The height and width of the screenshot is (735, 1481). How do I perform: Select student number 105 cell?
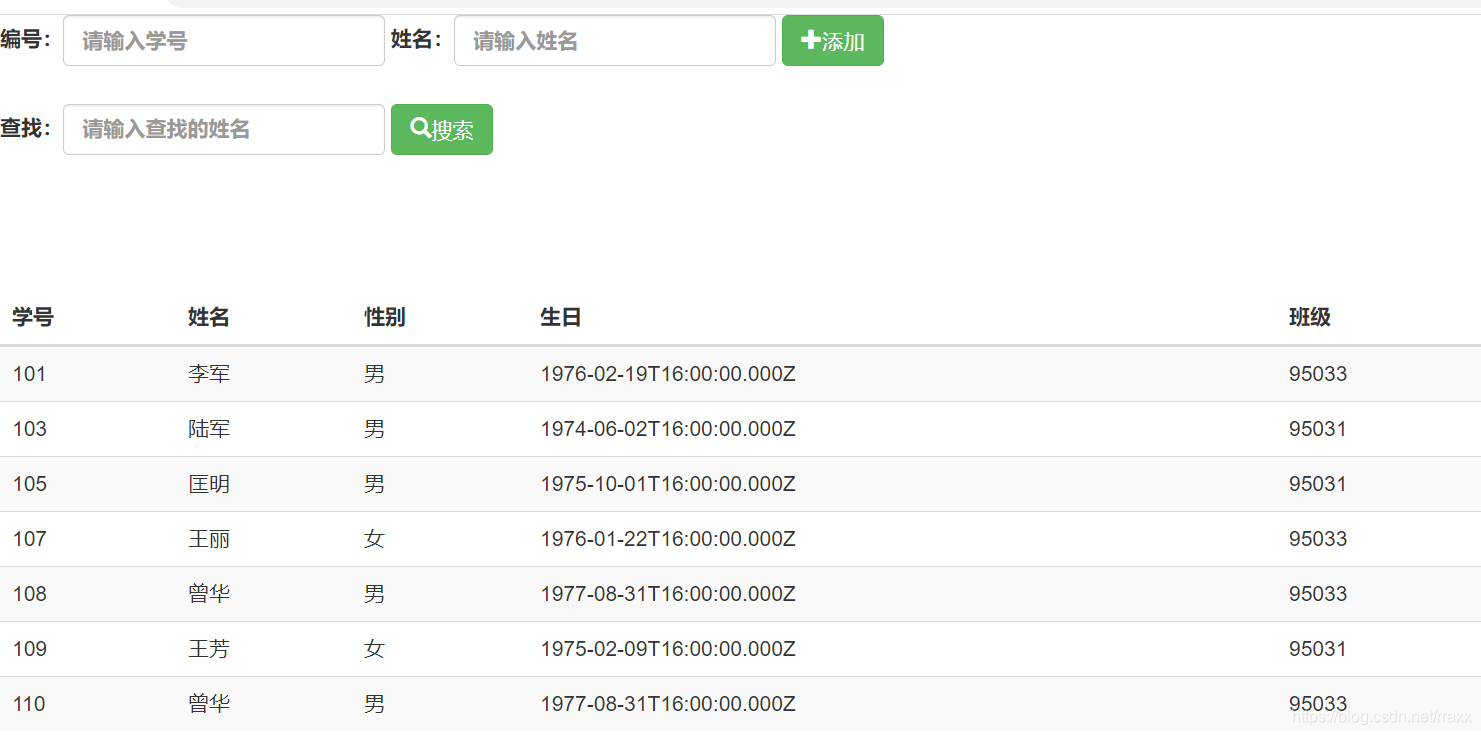[29, 484]
